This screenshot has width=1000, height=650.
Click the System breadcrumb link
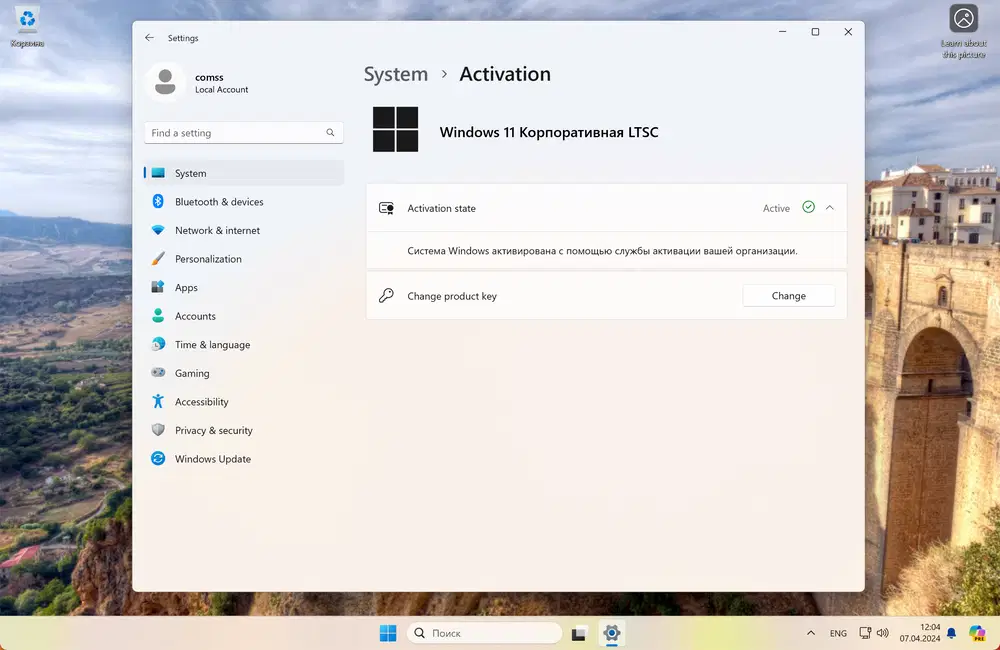pos(395,74)
